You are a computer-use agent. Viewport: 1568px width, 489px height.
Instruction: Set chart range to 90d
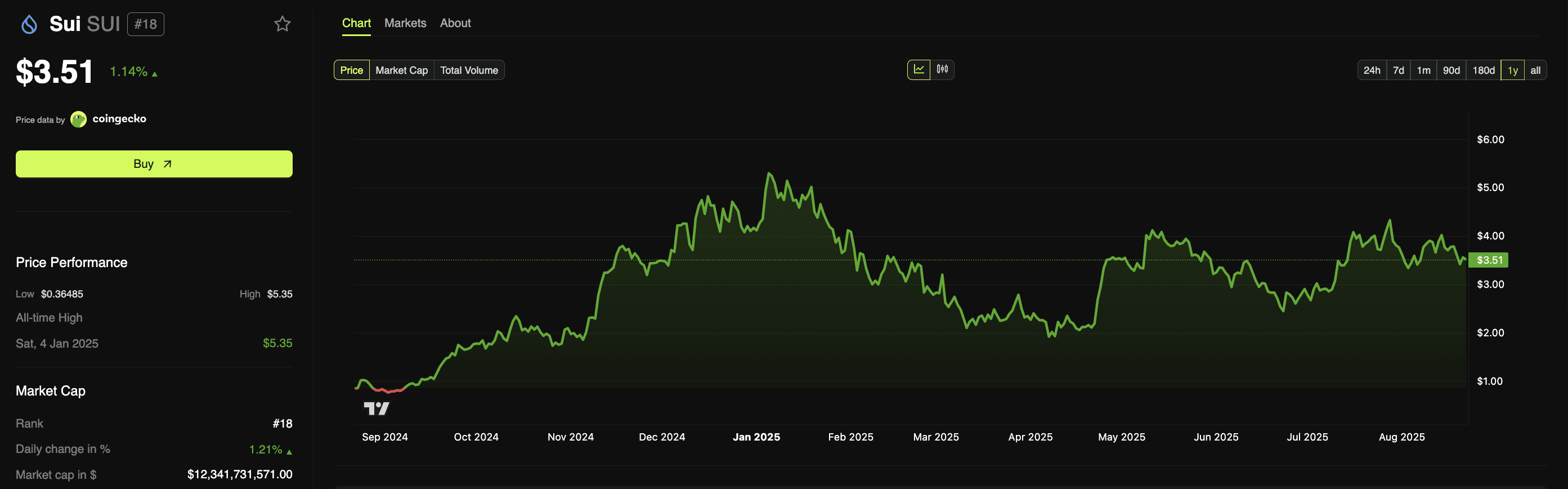pos(1451,70)
